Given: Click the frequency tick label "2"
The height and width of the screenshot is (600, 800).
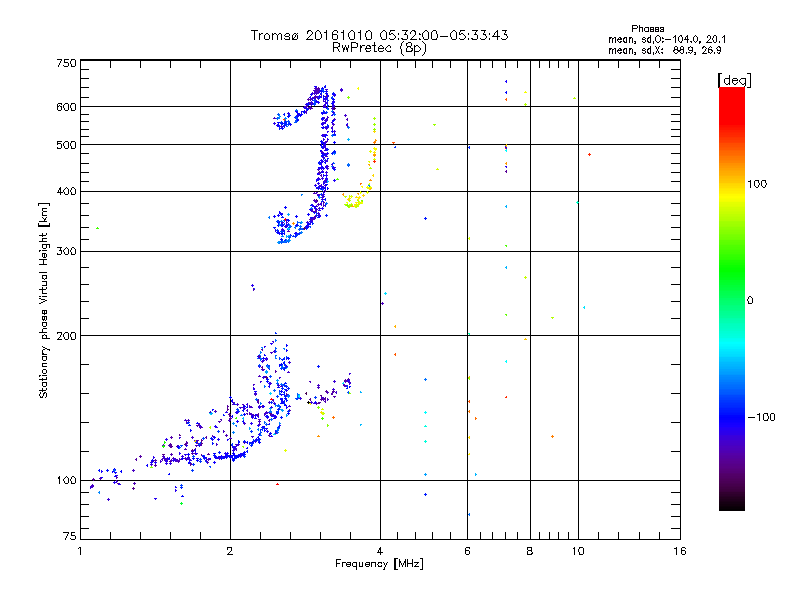Looking at the screenshot, I should pos(230,551).
